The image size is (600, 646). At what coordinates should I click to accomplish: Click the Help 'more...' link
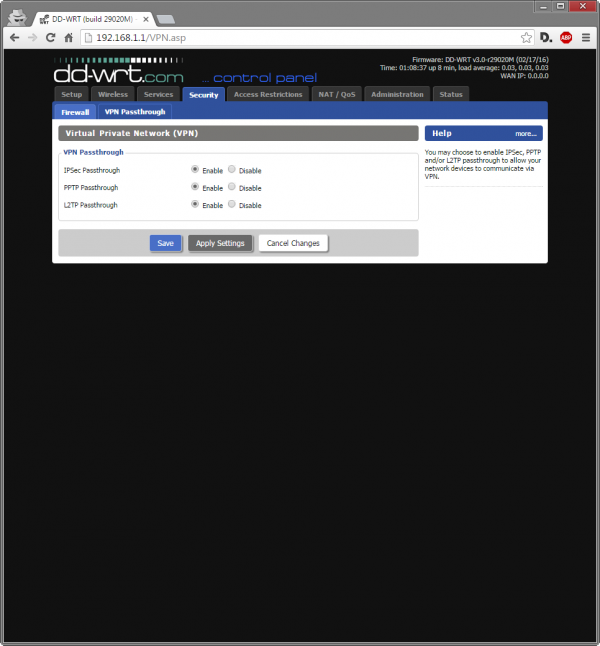point(526,133)
